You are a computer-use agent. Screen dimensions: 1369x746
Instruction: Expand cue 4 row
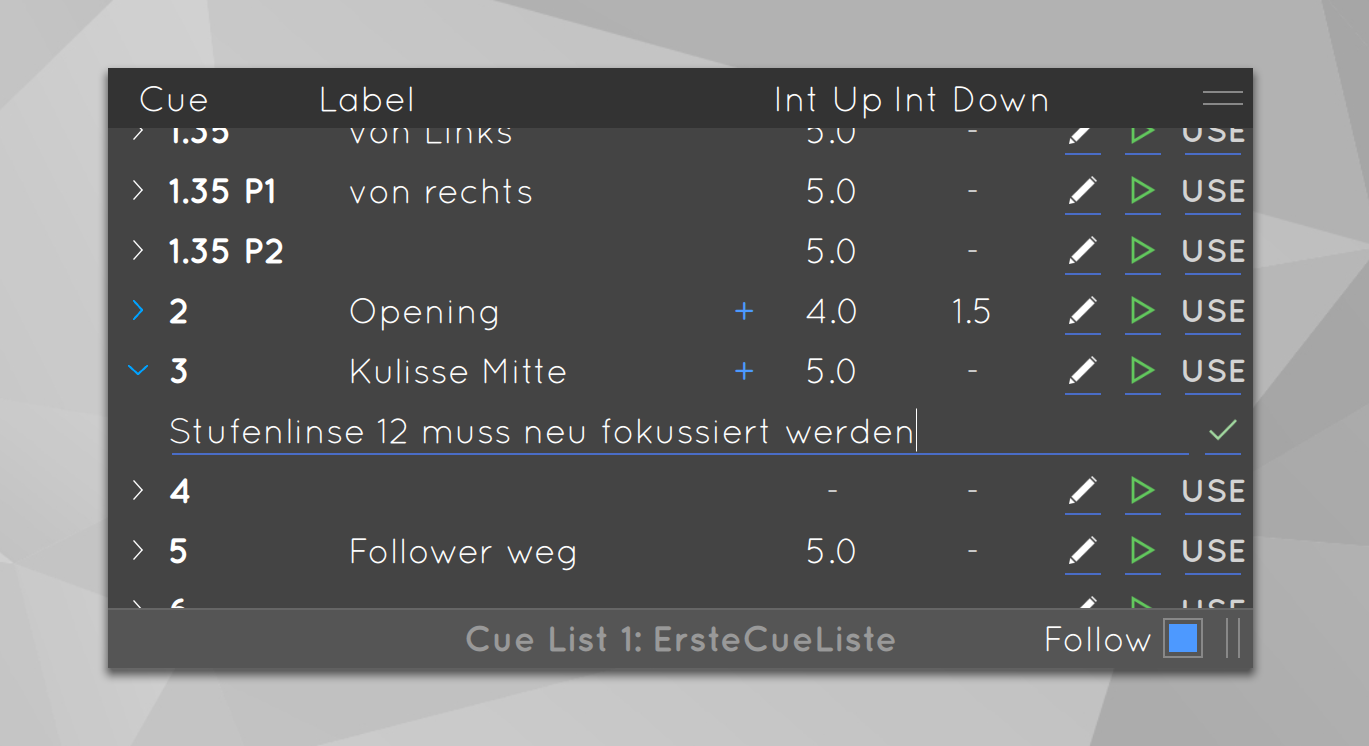coord(138,491)
